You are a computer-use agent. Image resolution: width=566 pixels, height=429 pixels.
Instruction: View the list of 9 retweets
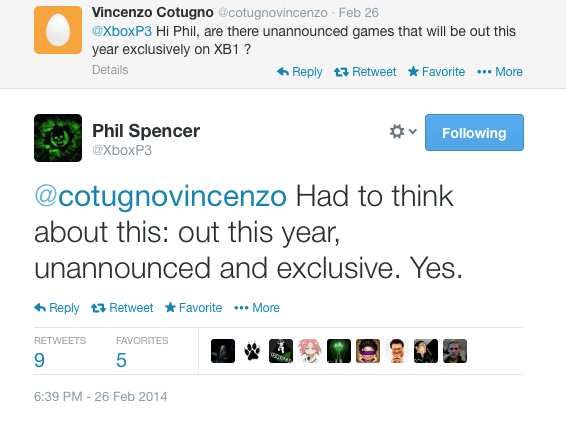click(60, 352)
